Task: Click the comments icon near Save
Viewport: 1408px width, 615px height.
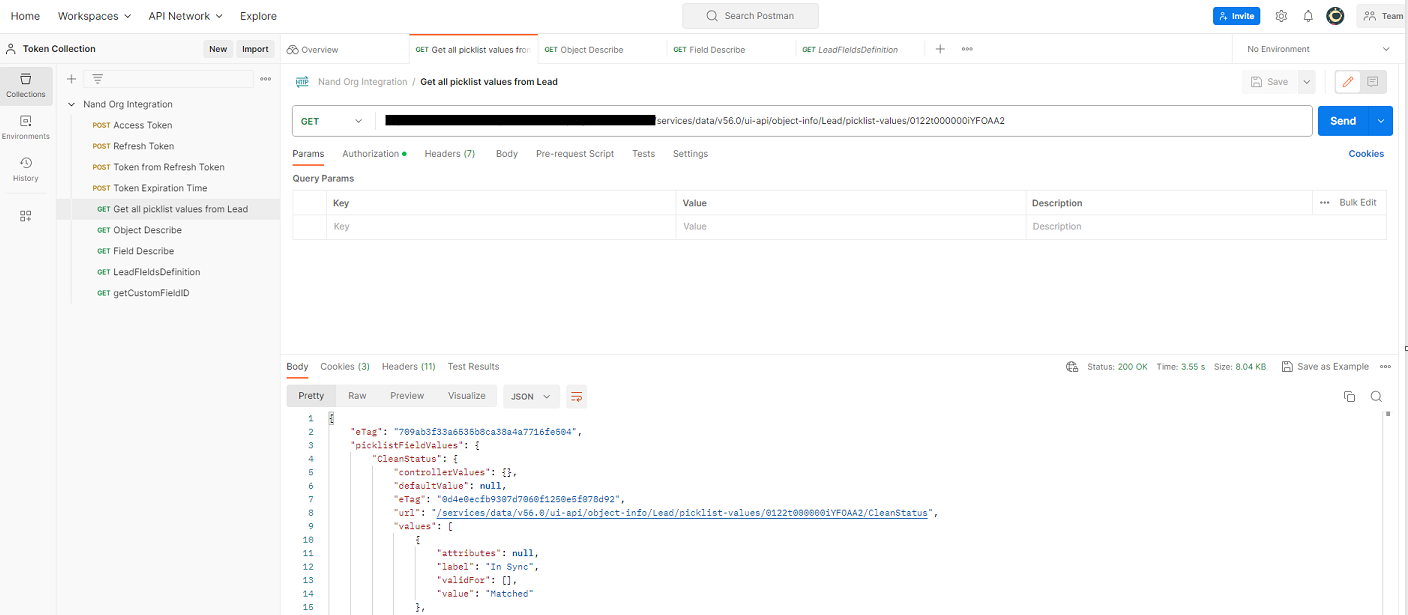Action: 1372,82
